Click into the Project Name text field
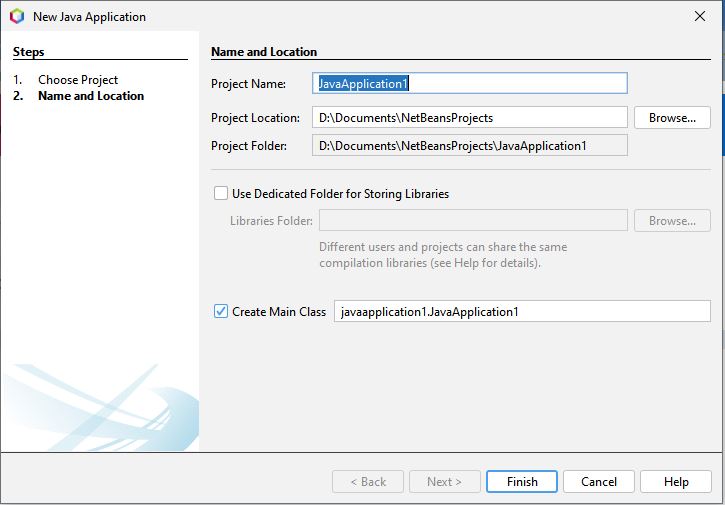725x505 pixels. (x=470, y=84)
